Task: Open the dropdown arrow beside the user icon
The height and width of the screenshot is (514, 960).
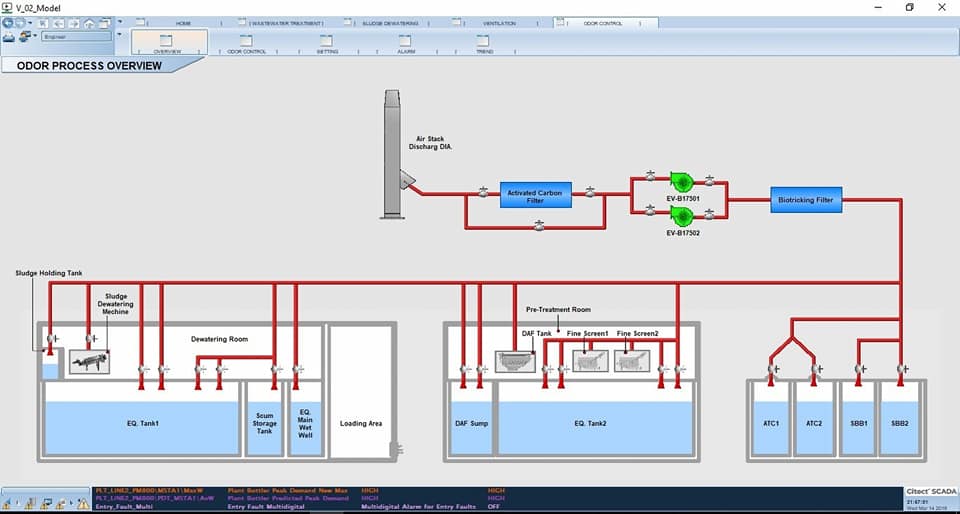Action: (35, 36)
